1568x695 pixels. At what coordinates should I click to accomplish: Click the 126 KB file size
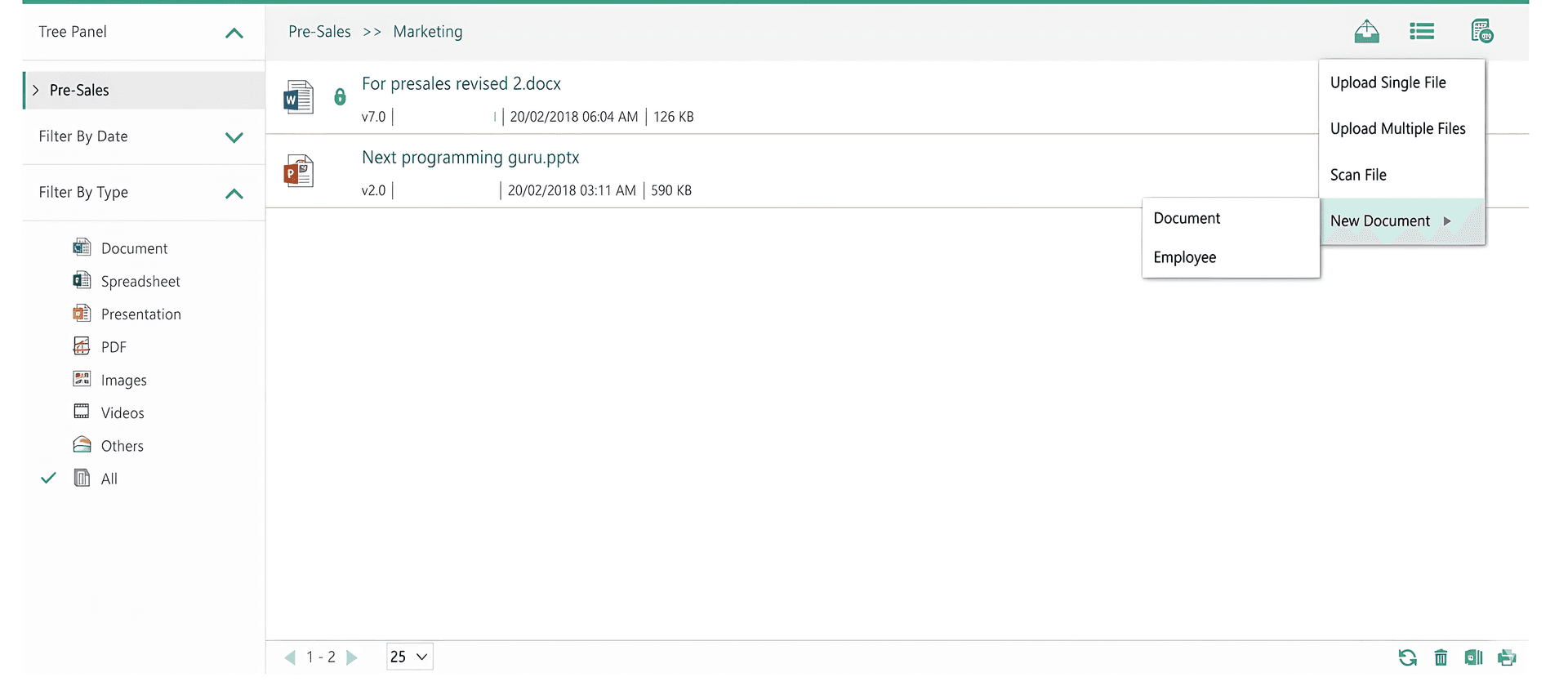[674, 117]
